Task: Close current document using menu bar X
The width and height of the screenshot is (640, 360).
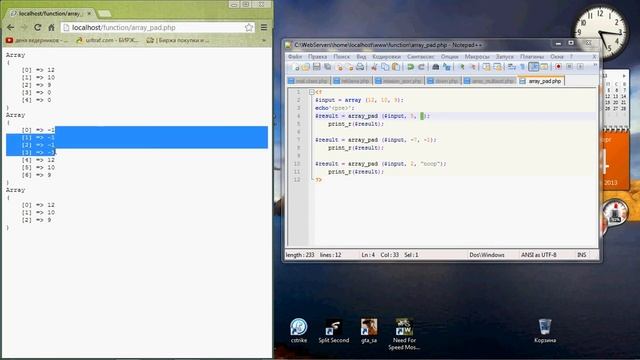Action: [594, 57]
